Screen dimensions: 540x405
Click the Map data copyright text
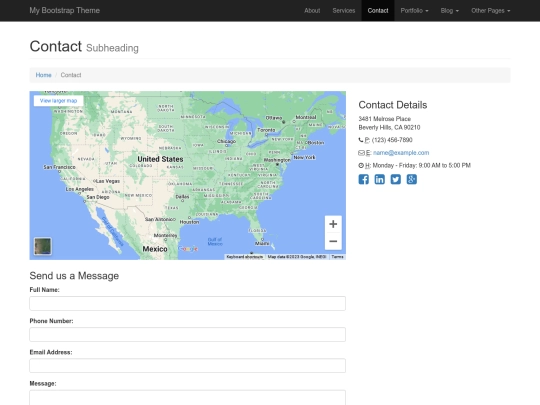(x=297, y=257)
